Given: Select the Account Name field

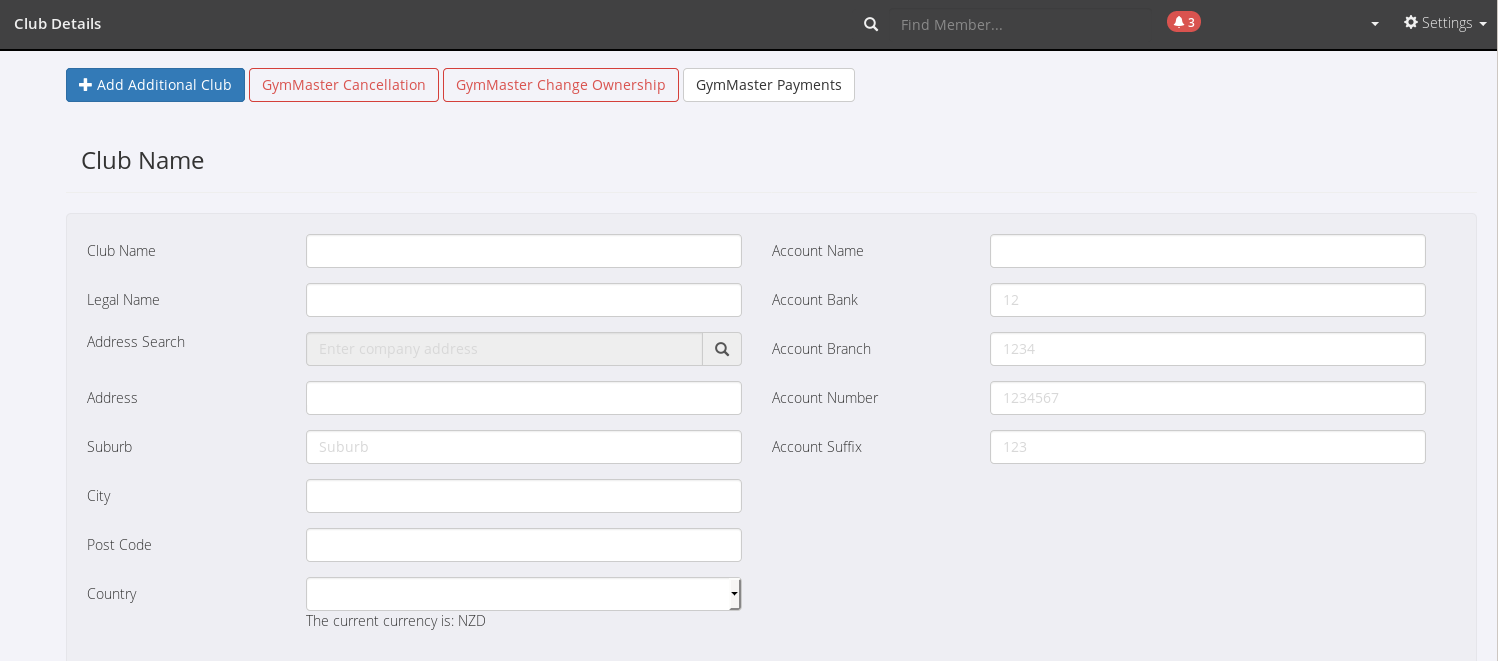Looking at the screenshot, I should pos(1207,251).
